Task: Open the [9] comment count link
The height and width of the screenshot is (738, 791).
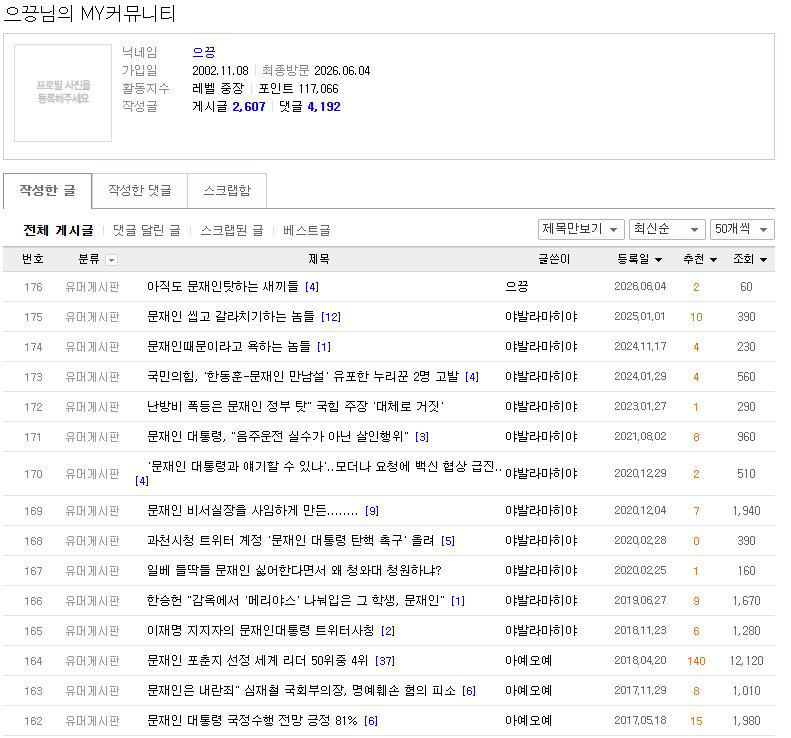Action: (x=372, y=511)
